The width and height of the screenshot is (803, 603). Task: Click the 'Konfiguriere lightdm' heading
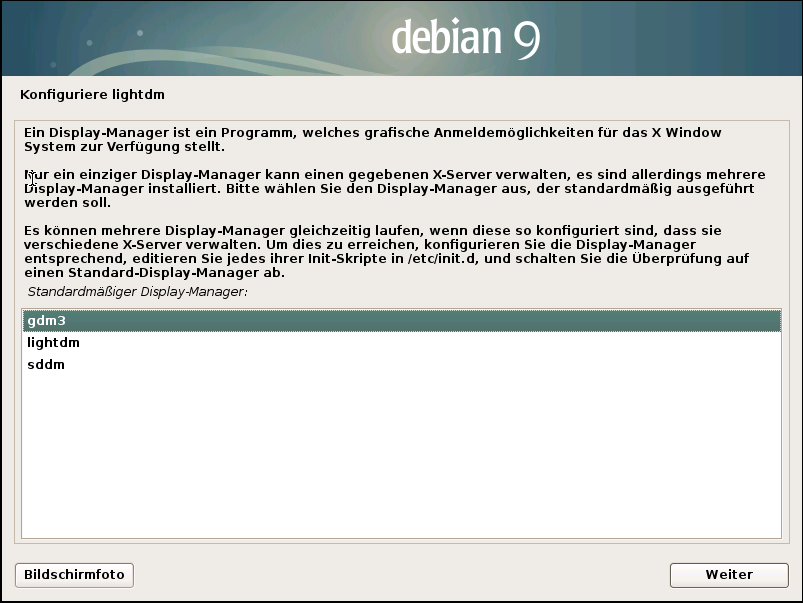point(91,95)
